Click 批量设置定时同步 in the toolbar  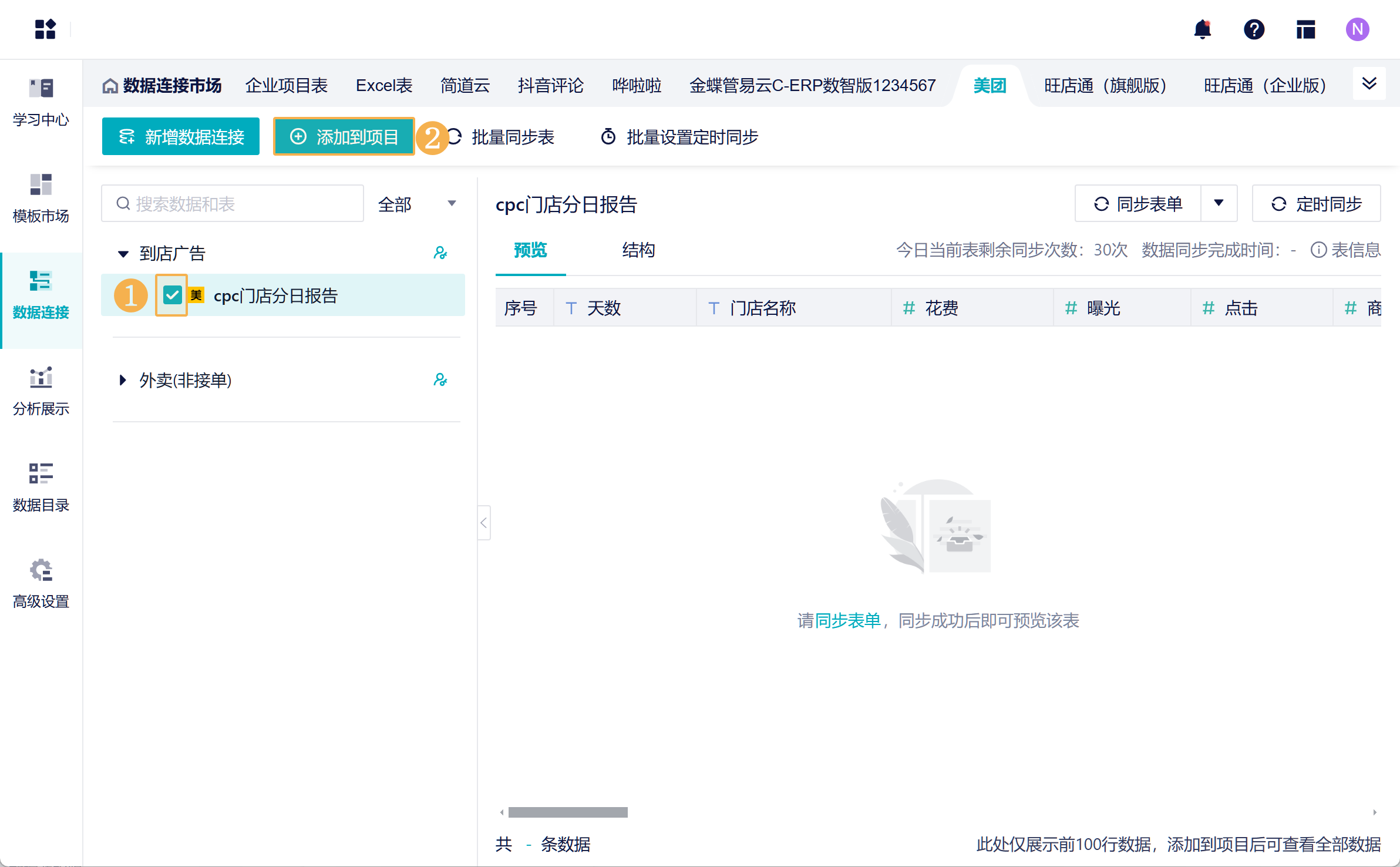pyautogui.click(x=679, y=137)
